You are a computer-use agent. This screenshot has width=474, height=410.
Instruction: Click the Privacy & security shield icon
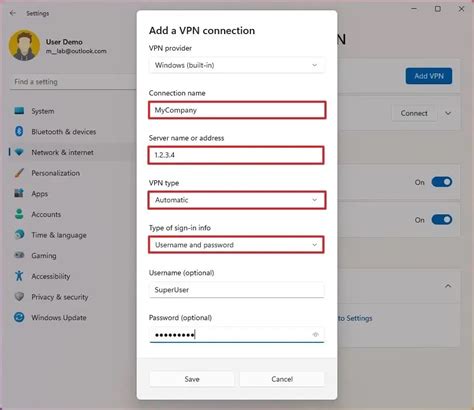point(19,297)
